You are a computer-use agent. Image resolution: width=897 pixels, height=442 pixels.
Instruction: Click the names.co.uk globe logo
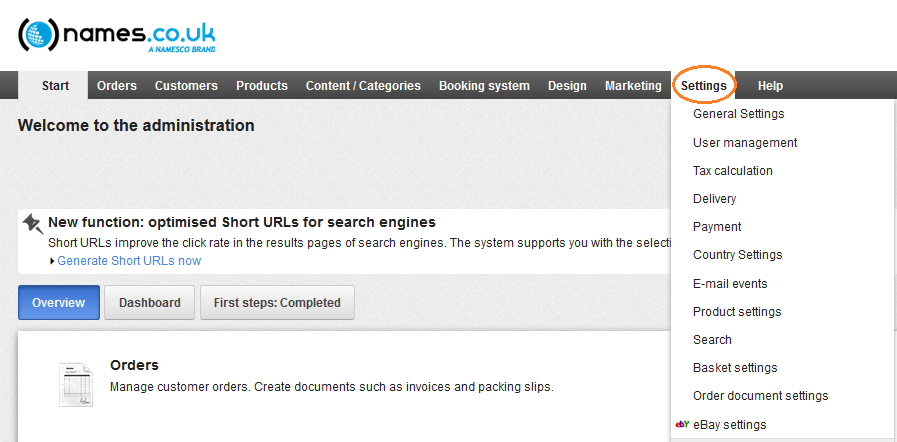[x=39, y=35]
